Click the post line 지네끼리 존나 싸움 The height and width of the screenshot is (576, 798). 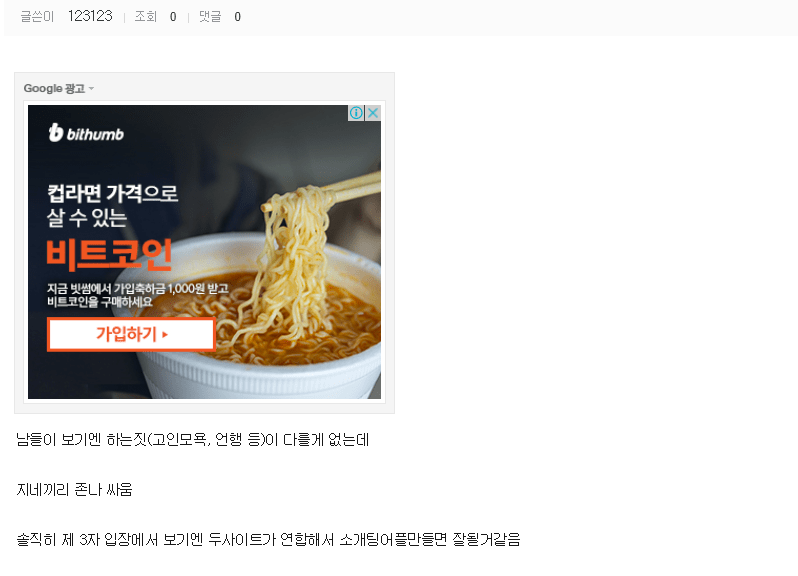[74, 489]
